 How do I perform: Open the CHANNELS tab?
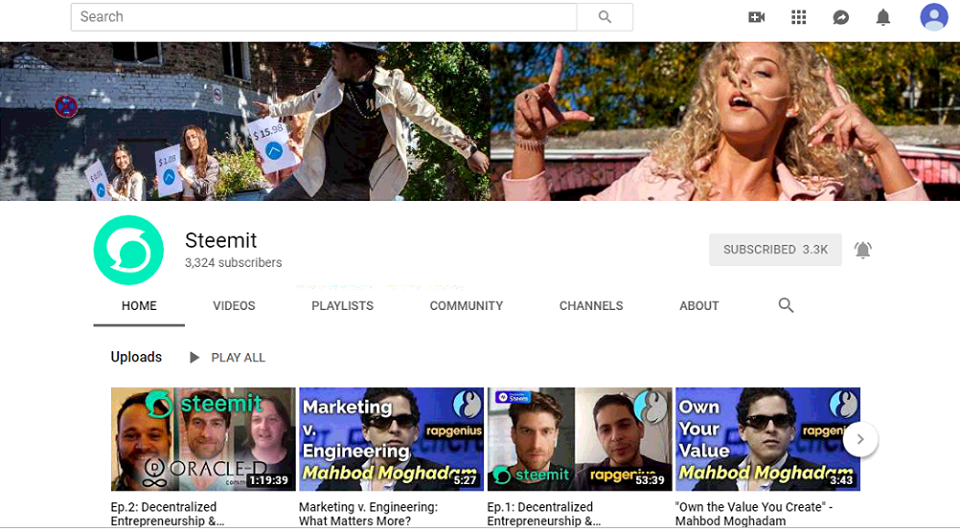pyautogui.click(x=591, y=305)
